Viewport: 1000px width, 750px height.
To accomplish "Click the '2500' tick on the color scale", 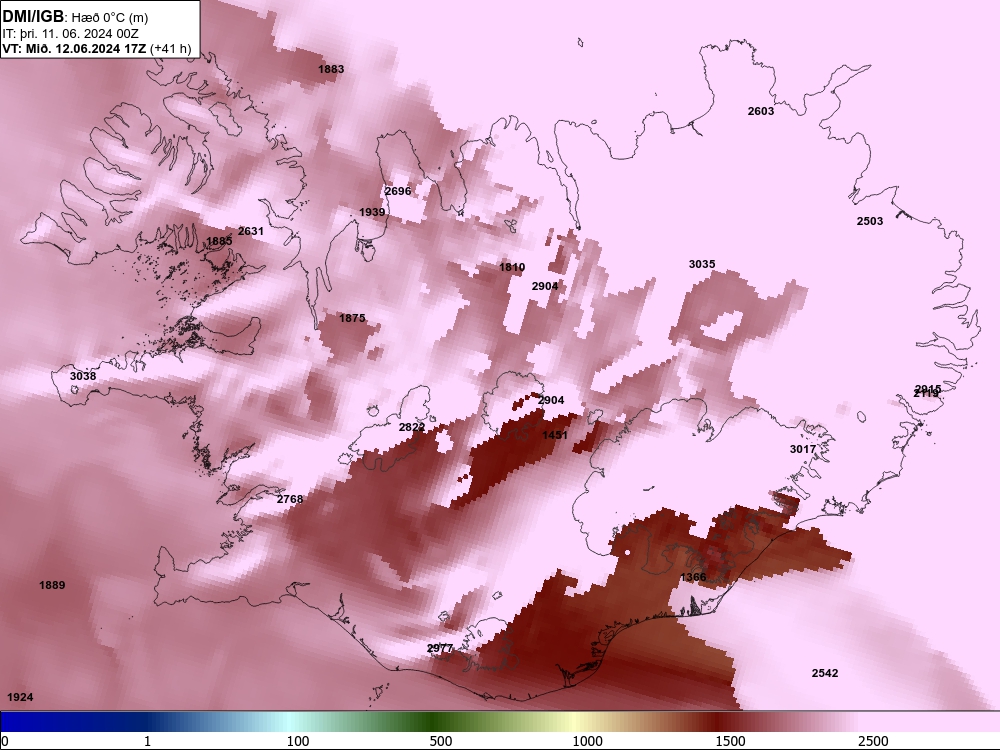I will pyautogui.click(x=873, y=741).
